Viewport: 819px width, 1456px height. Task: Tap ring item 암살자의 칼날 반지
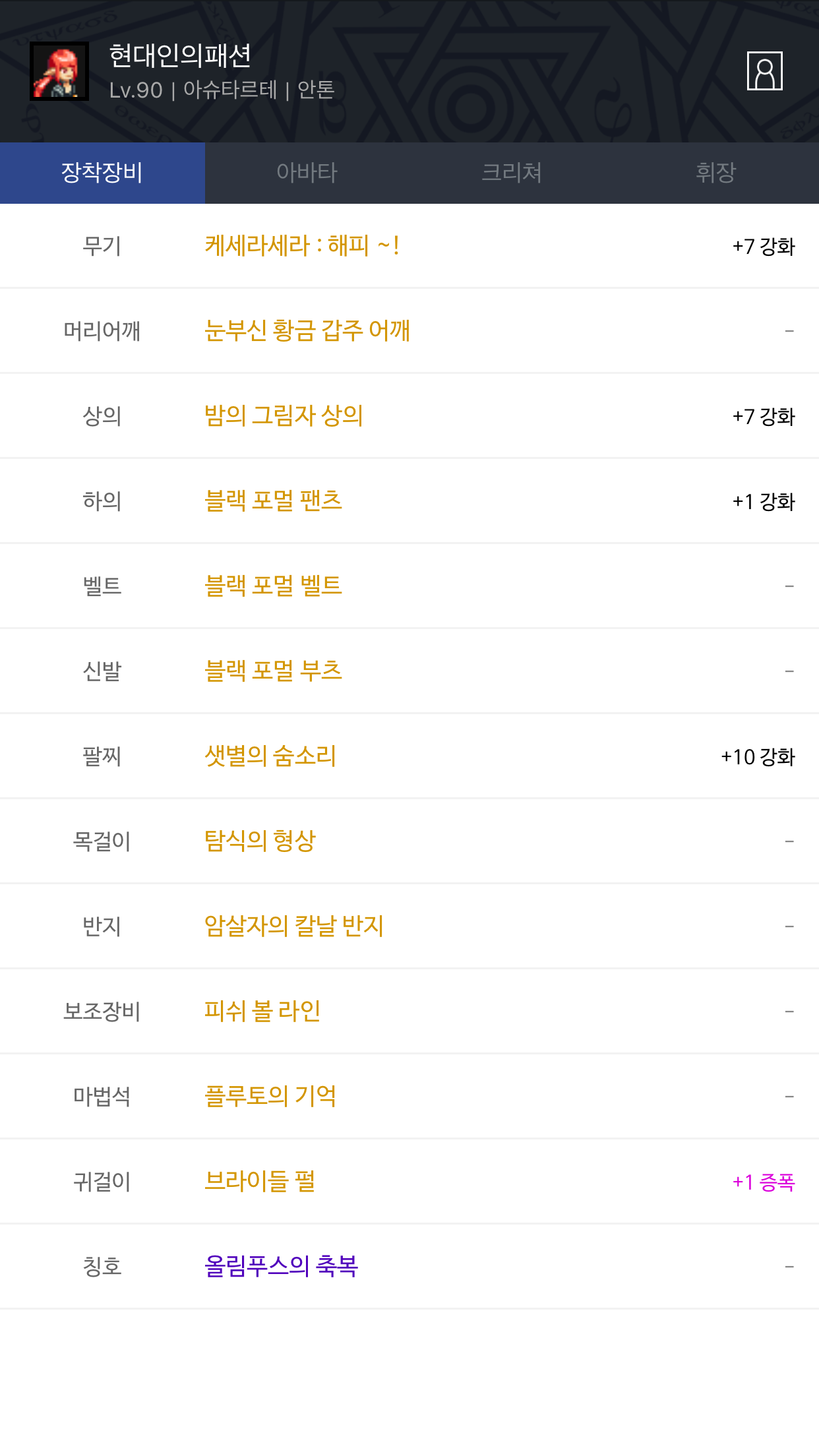294,926
